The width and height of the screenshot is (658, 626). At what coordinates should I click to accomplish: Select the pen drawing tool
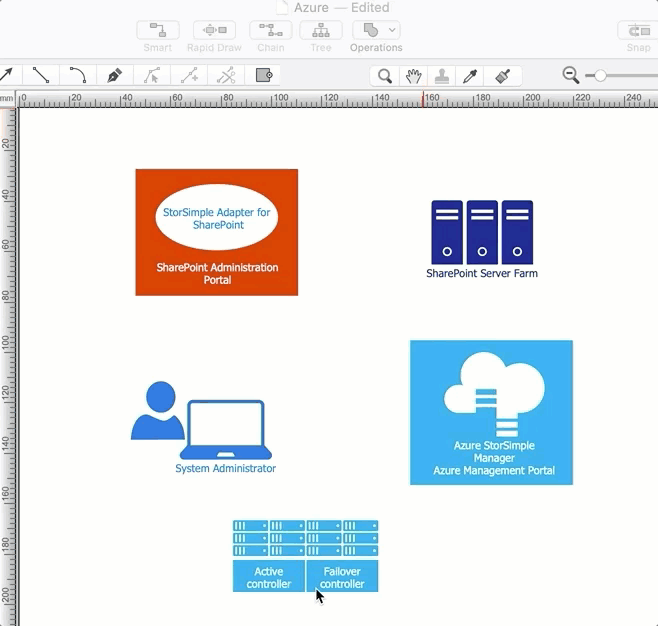(x=115, y=76)
